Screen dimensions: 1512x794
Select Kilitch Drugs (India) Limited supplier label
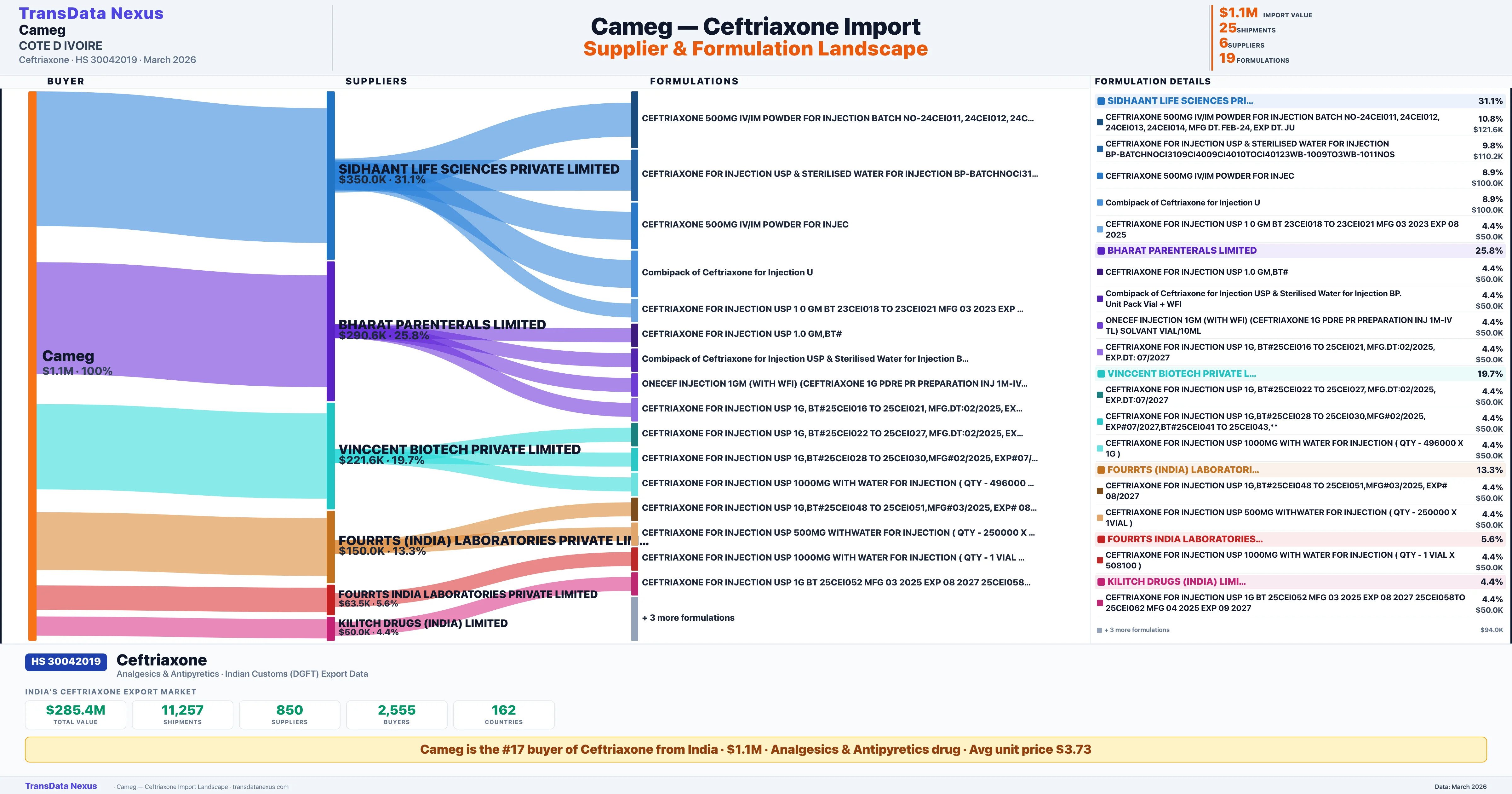tap(423, 623)
